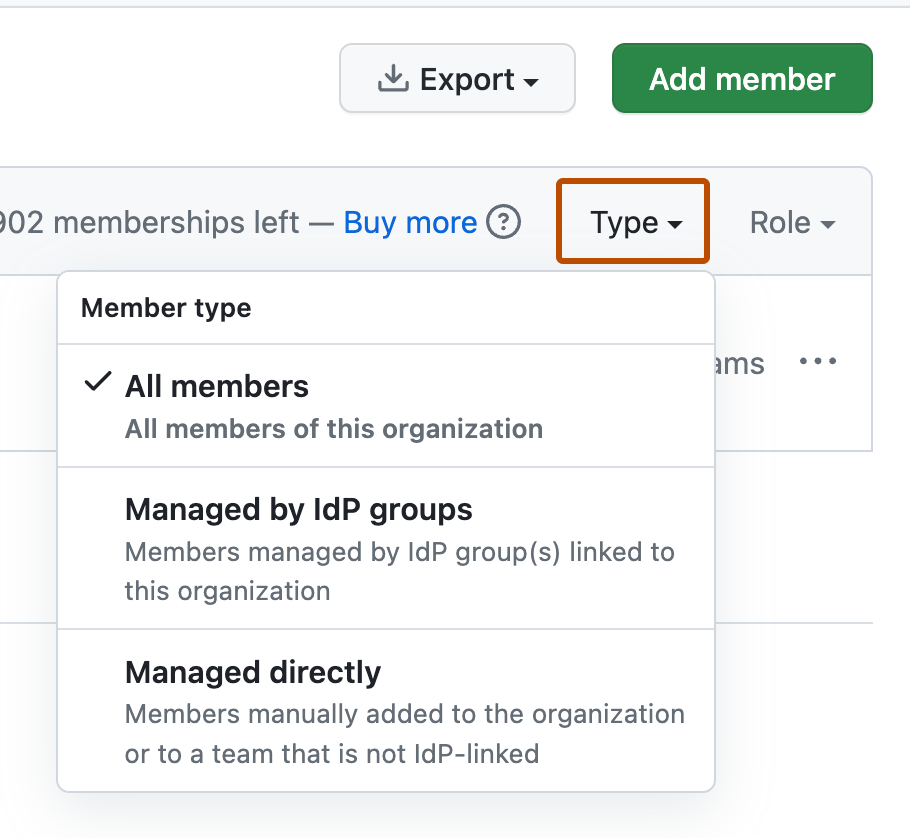Expand the Export dropdown

[457, 78]
